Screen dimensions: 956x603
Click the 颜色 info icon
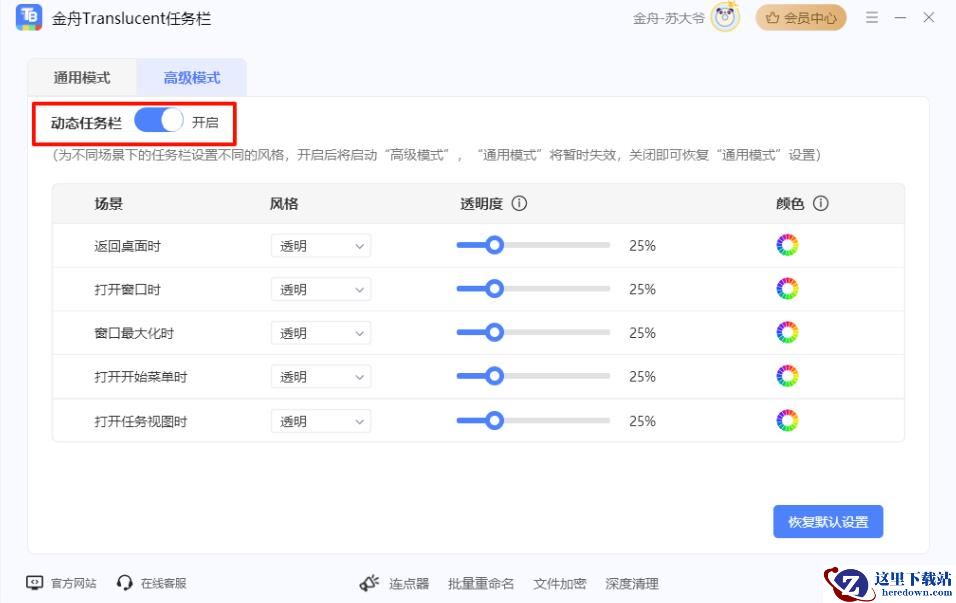pos(821,203)
